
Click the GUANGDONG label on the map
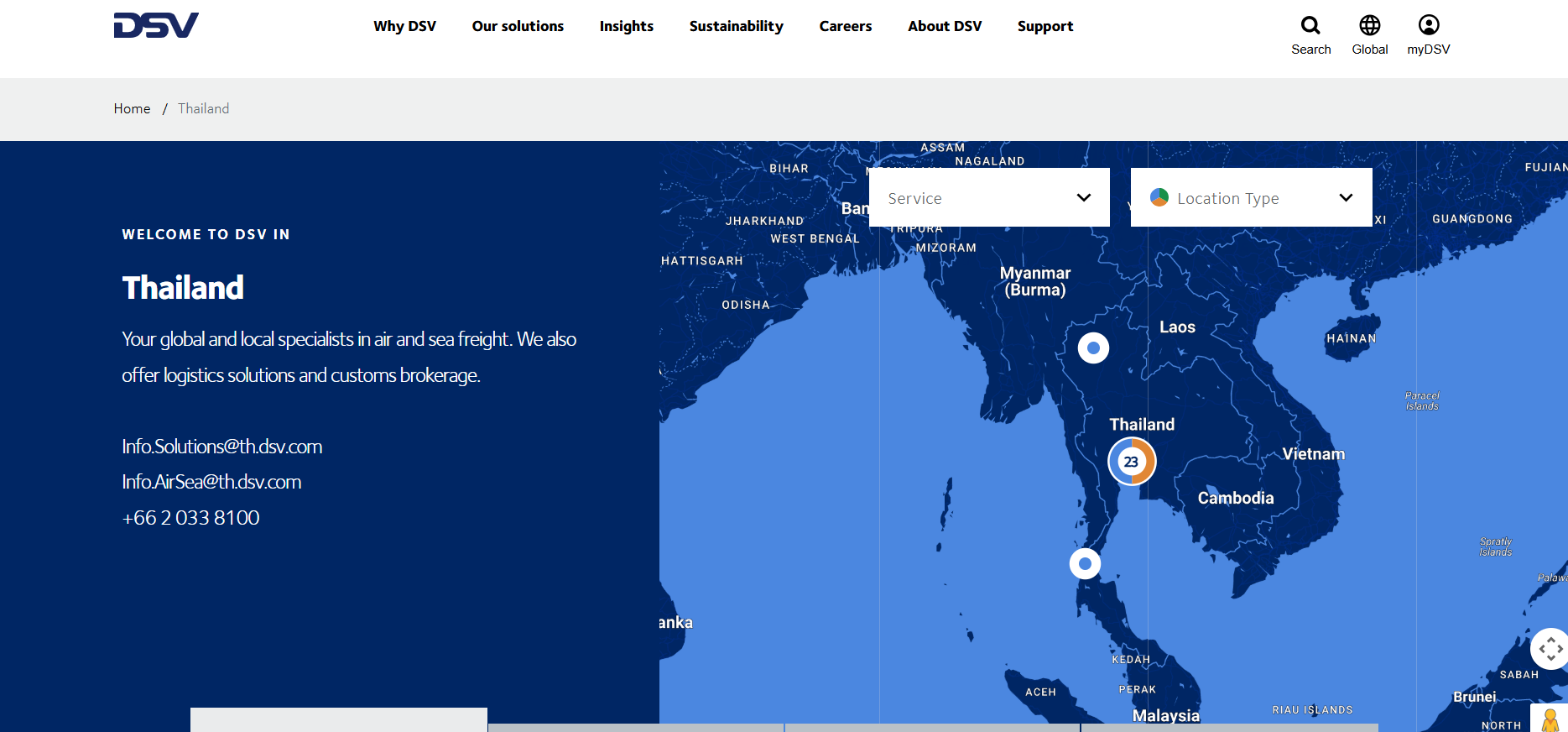click(x=1472, y=218)
